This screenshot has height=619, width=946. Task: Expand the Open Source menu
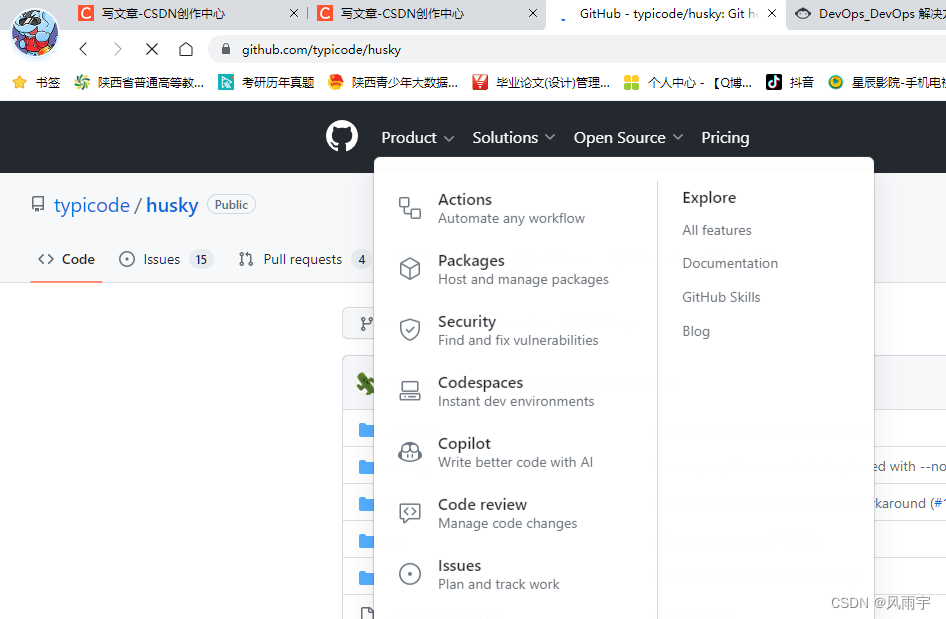click(628, 138)
